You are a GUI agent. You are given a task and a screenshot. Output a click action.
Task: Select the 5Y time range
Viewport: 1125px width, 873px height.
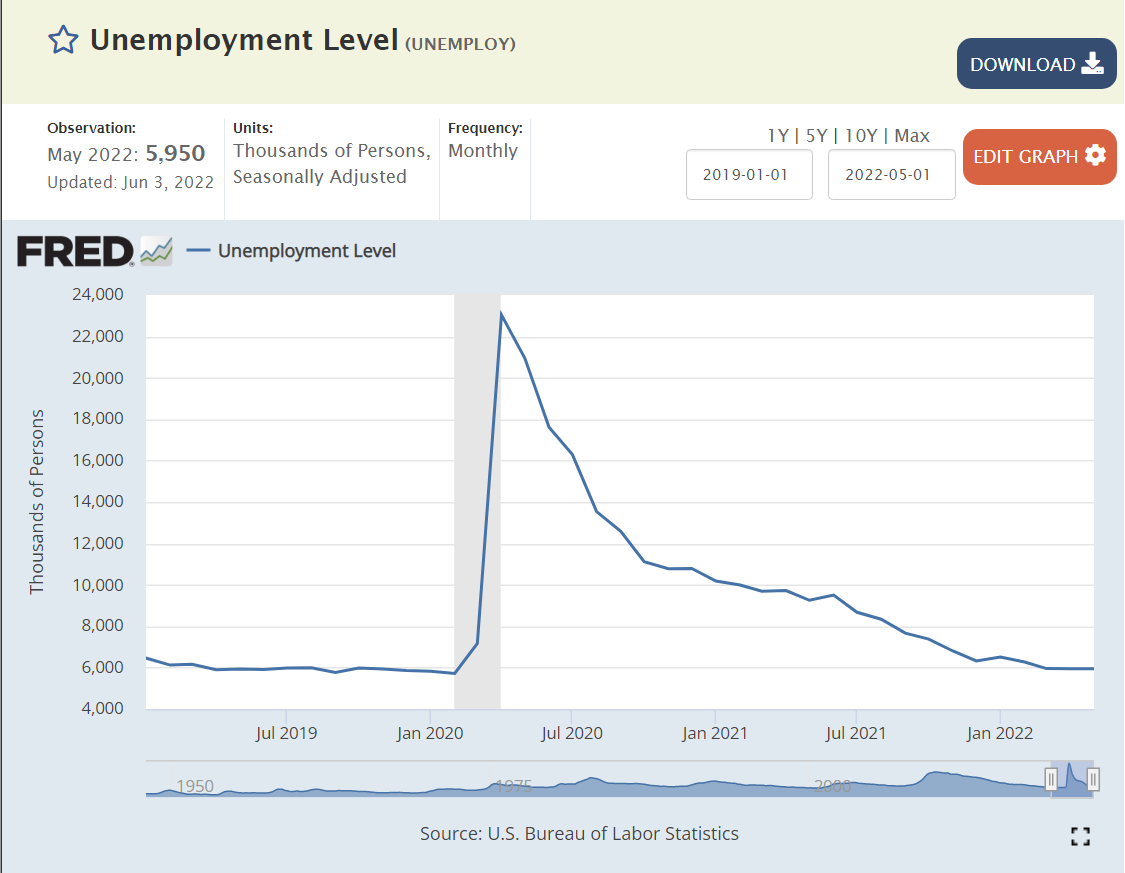coord(816,136)
